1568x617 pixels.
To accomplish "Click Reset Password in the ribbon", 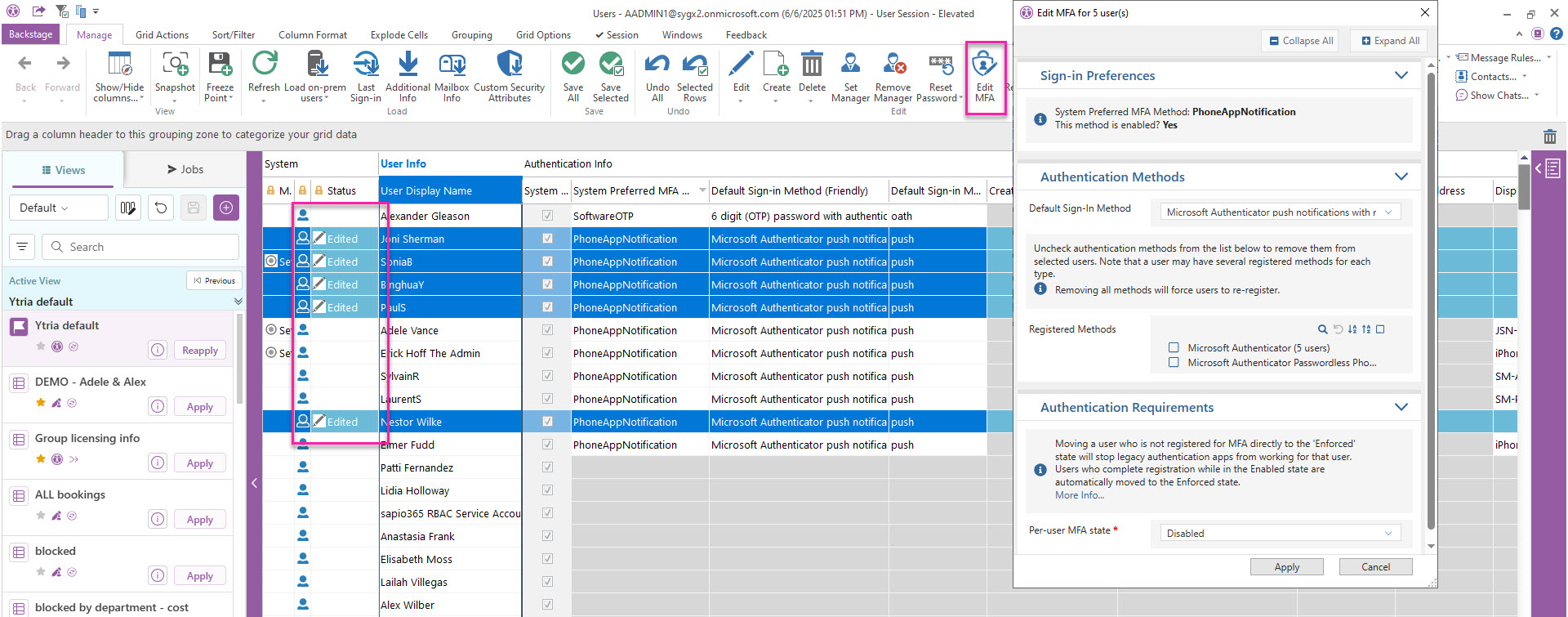I will (940, 67).
